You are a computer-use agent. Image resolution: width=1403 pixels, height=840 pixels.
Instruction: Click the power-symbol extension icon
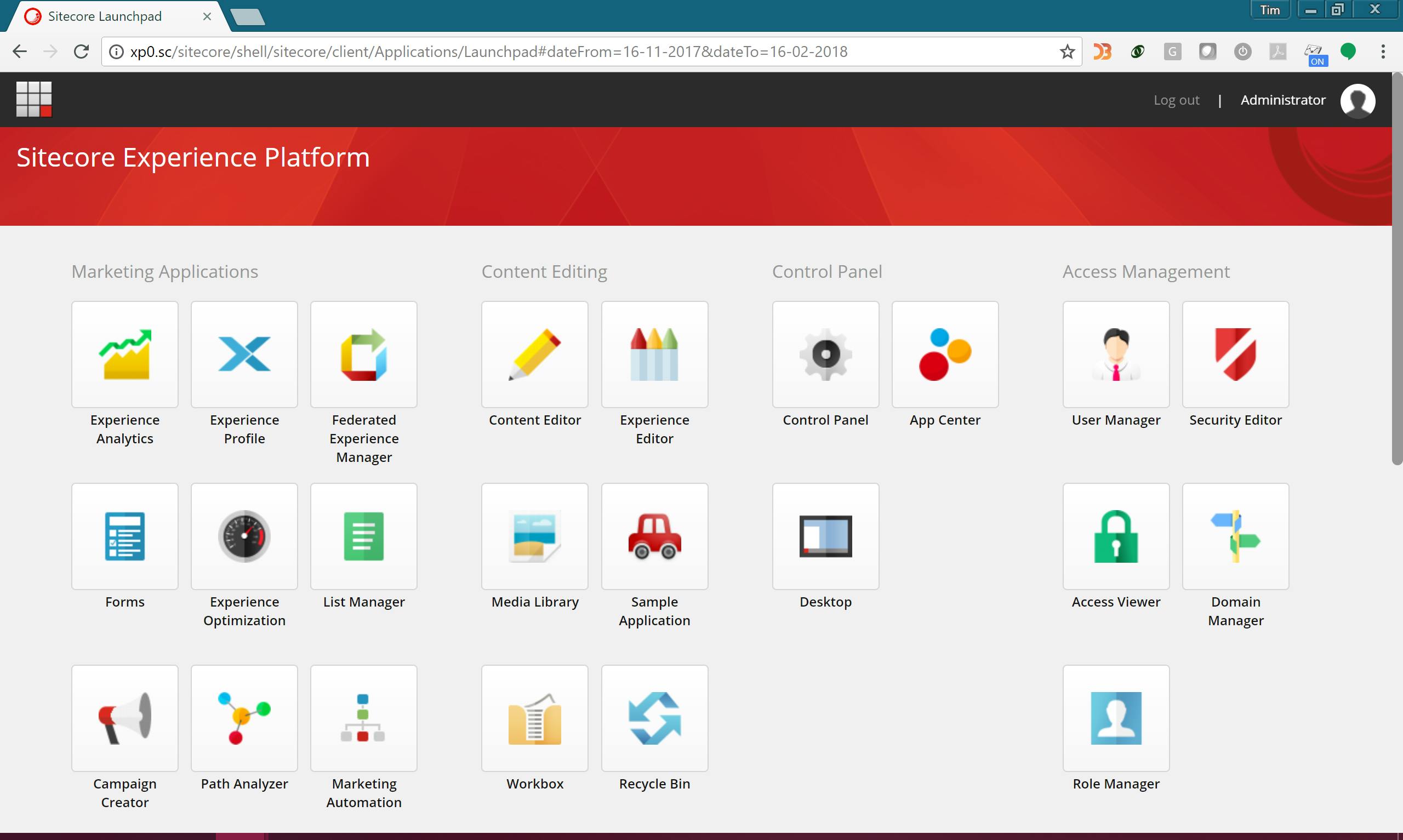click(x=1242, y=52)
